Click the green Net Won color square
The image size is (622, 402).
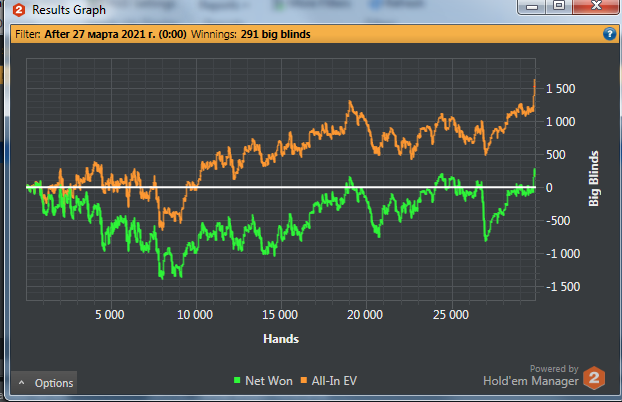[x=237, y=380]
